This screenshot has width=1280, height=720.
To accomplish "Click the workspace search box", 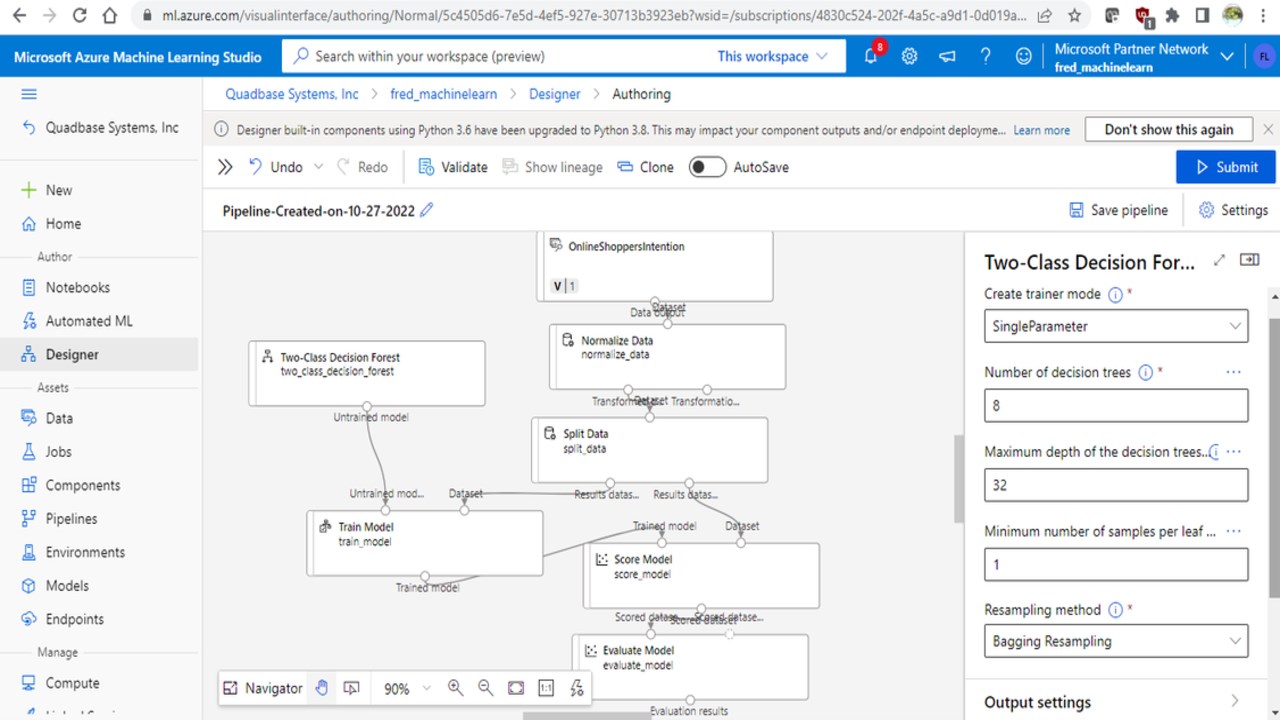I will pos(500,56).
